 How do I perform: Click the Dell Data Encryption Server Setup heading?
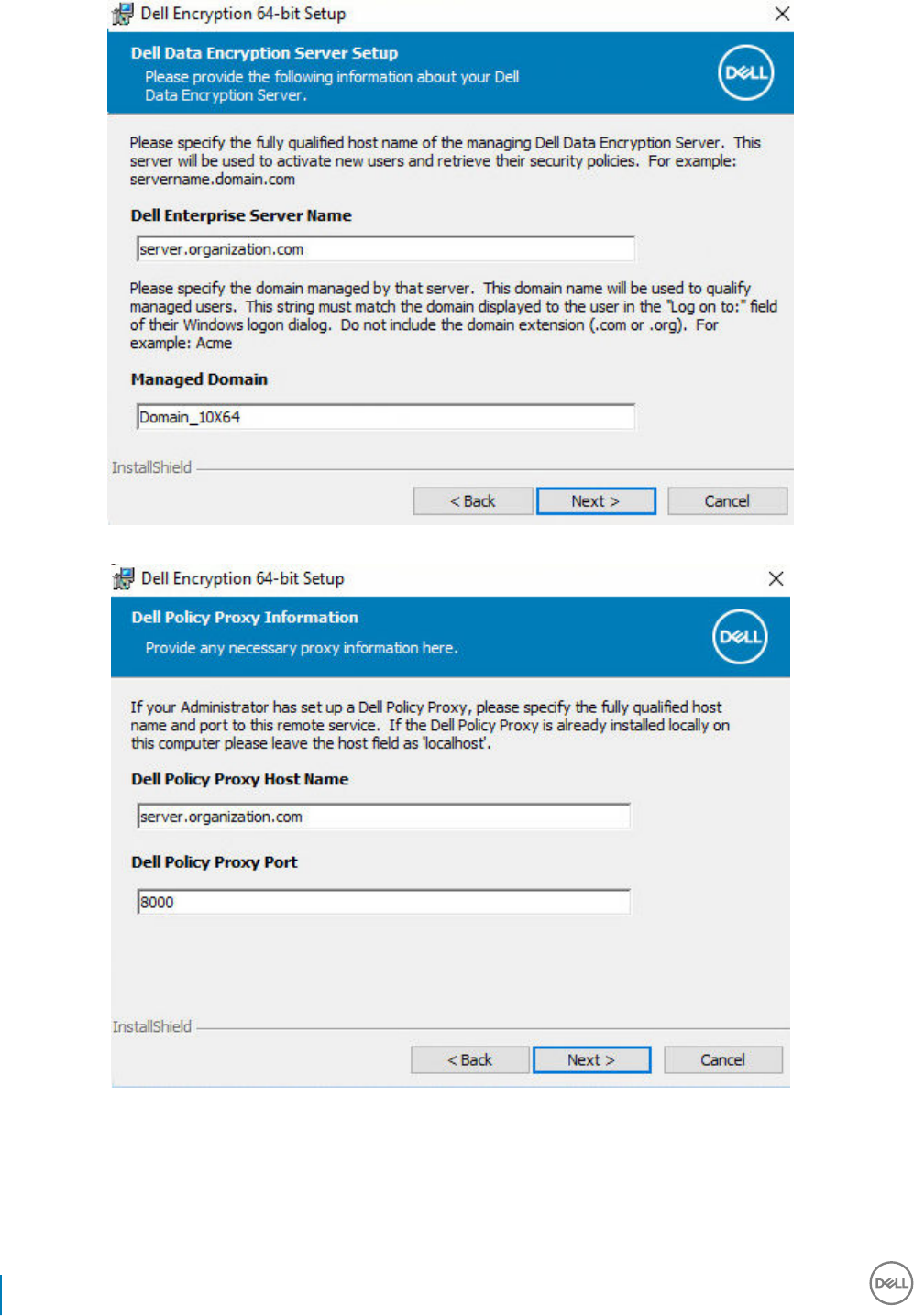(x=264, y=53)
